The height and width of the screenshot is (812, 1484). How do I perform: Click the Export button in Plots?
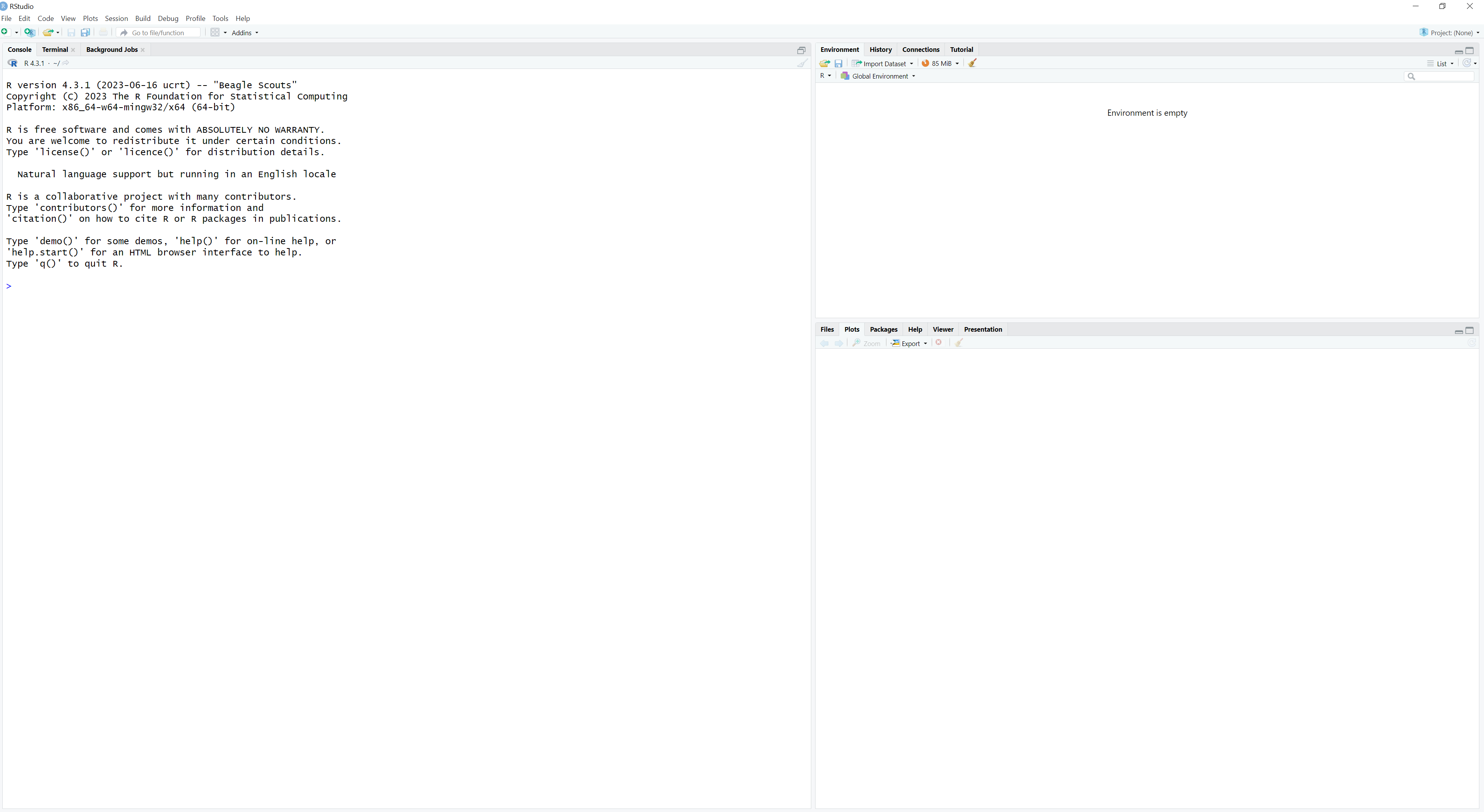tap(910, 343)
